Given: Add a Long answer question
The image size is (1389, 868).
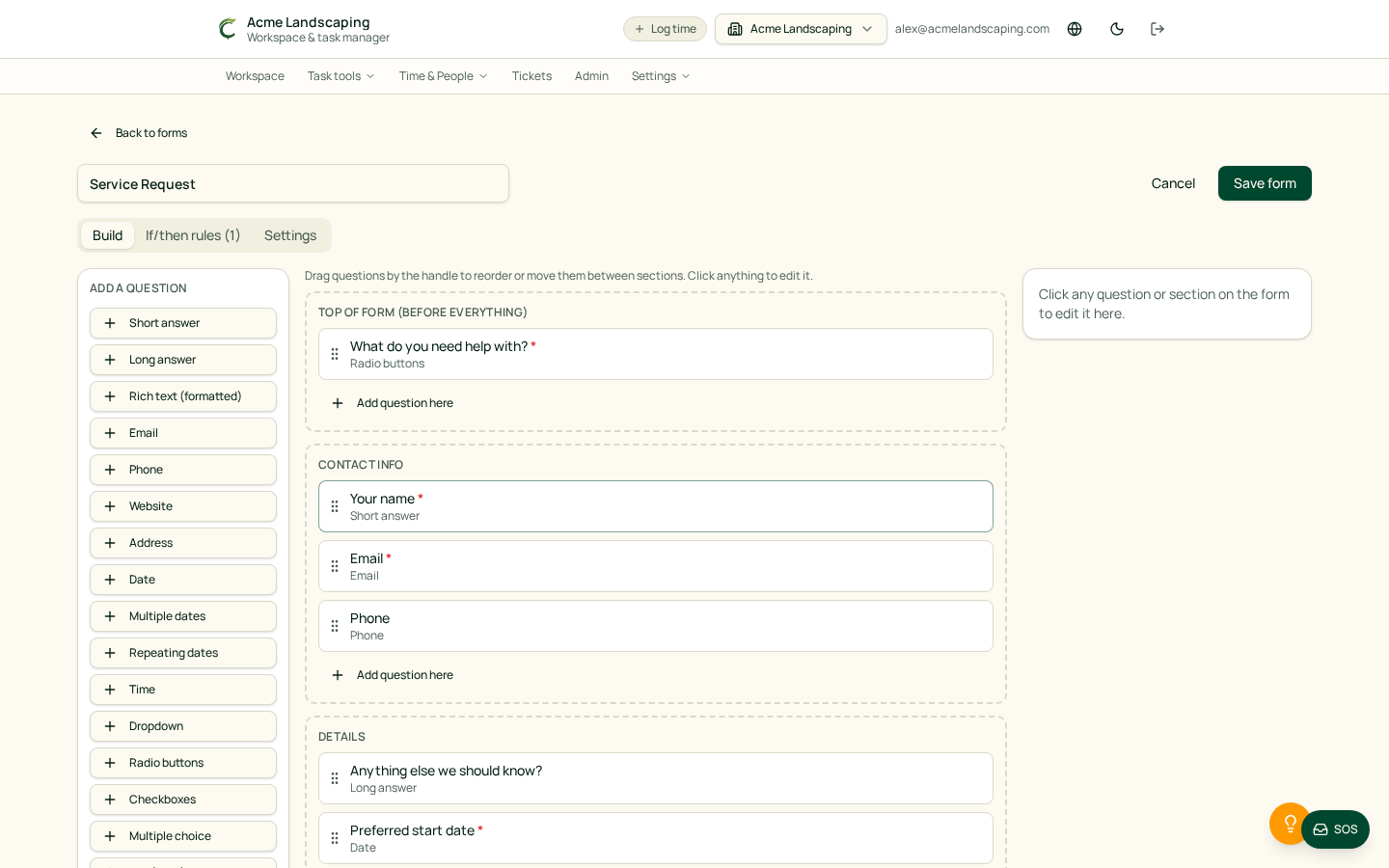Looking at the screenshot, I should (x=183, y=360).
